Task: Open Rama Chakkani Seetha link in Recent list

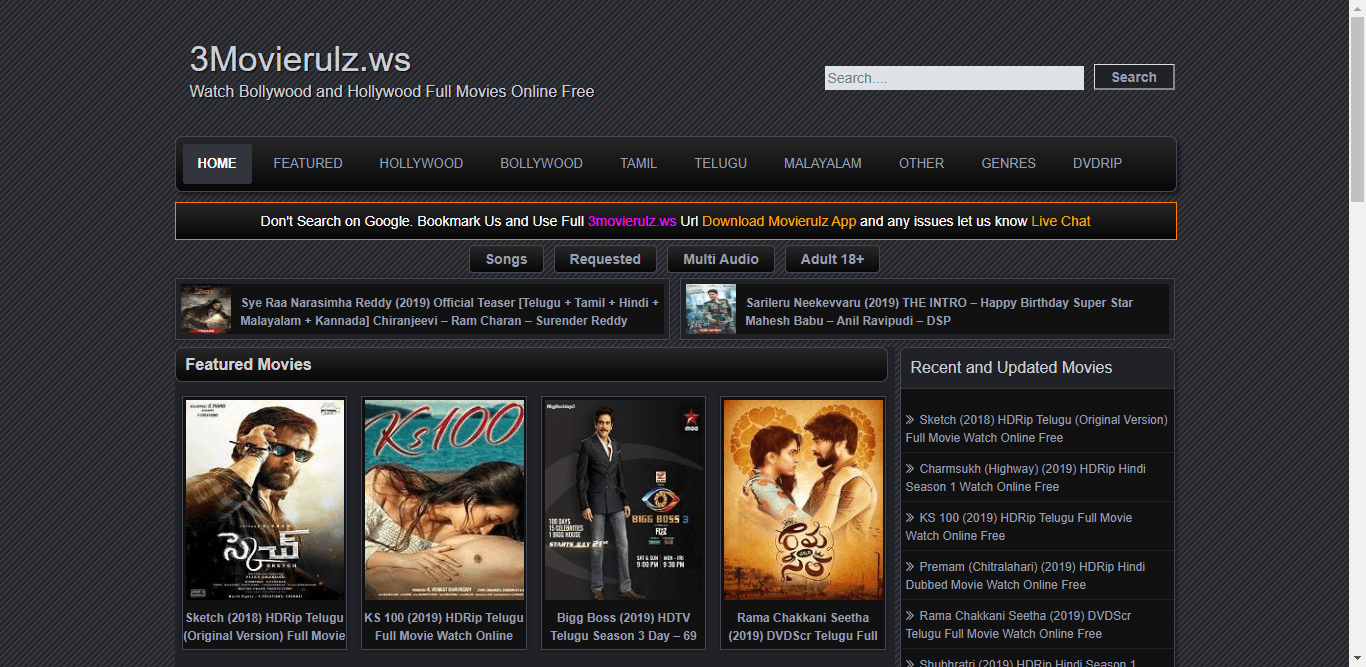Action: pyautogui.click(x=1019, y=625)
